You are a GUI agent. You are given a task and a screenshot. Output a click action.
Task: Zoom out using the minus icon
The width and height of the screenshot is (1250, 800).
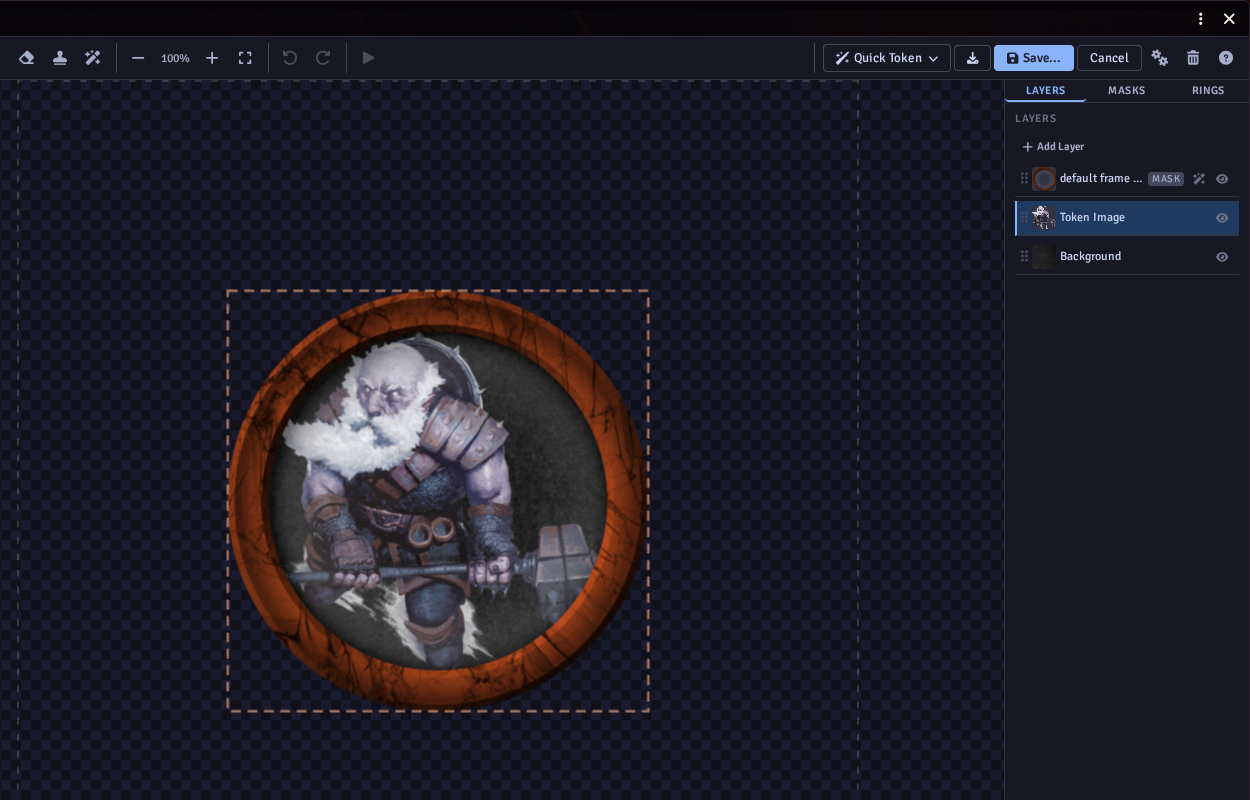(x=138, y=58)
